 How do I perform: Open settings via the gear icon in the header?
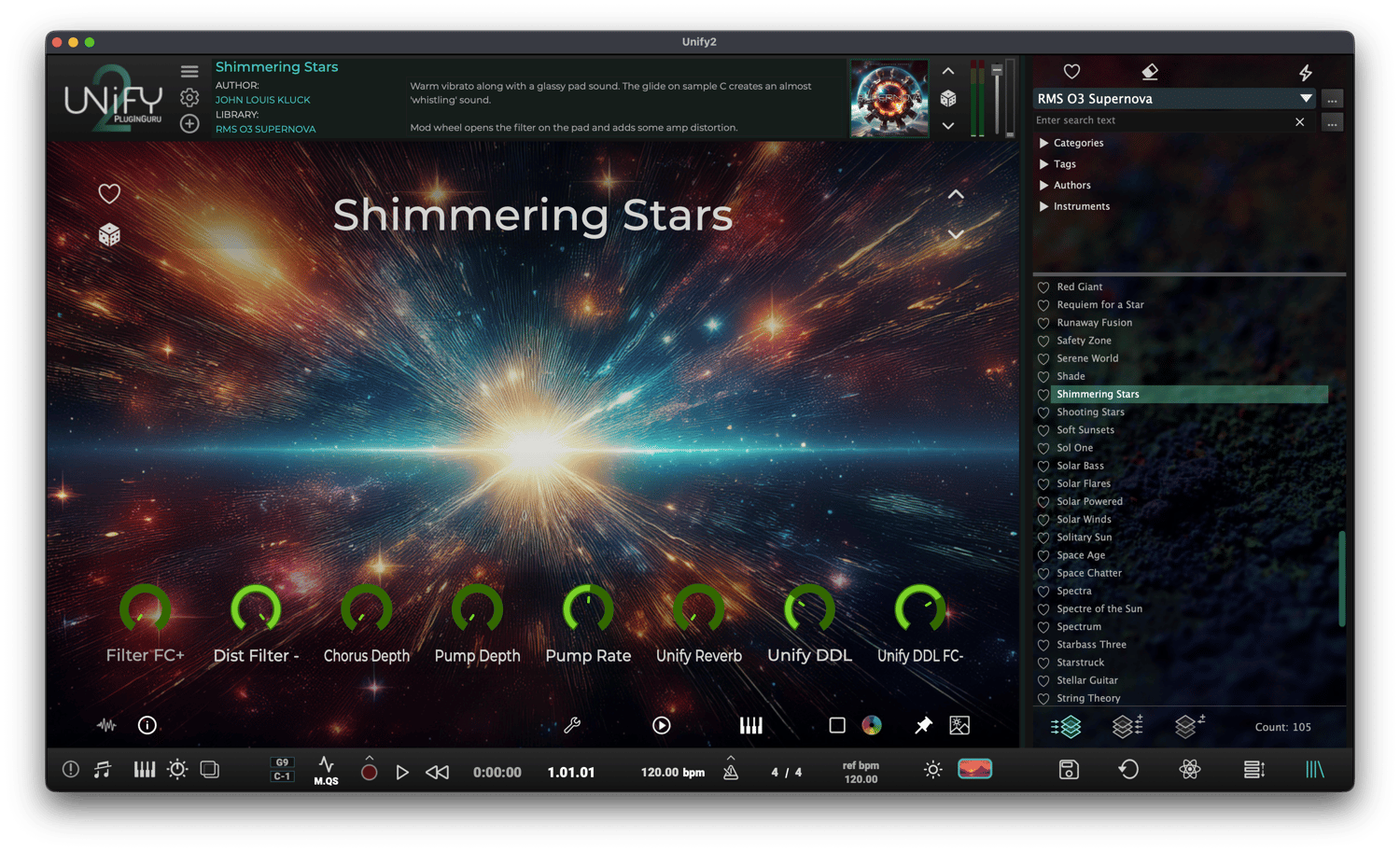[189, 97]
